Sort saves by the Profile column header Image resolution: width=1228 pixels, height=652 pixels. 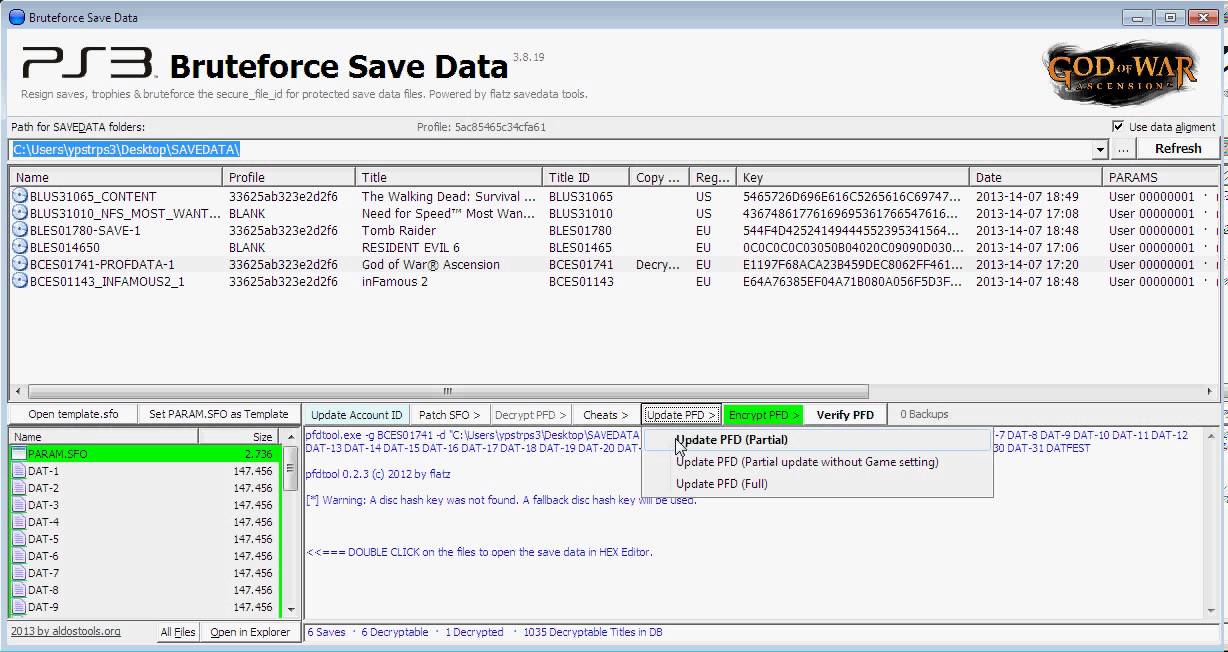(x=289, y=177)
